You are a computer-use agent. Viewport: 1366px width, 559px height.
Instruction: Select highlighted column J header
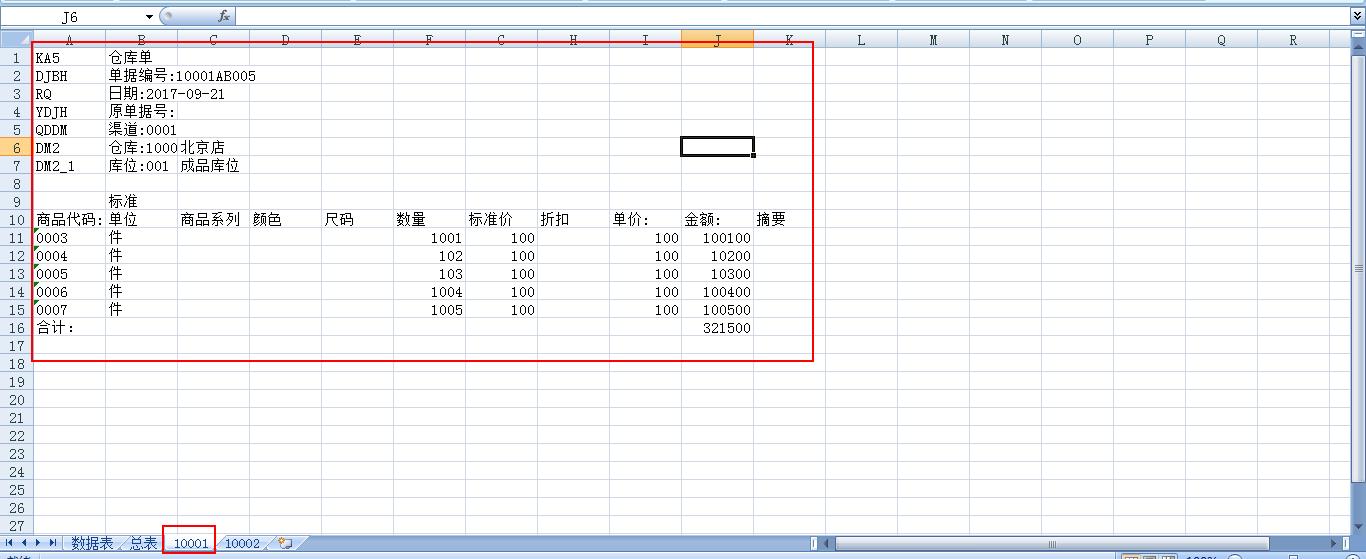[717, 39]
